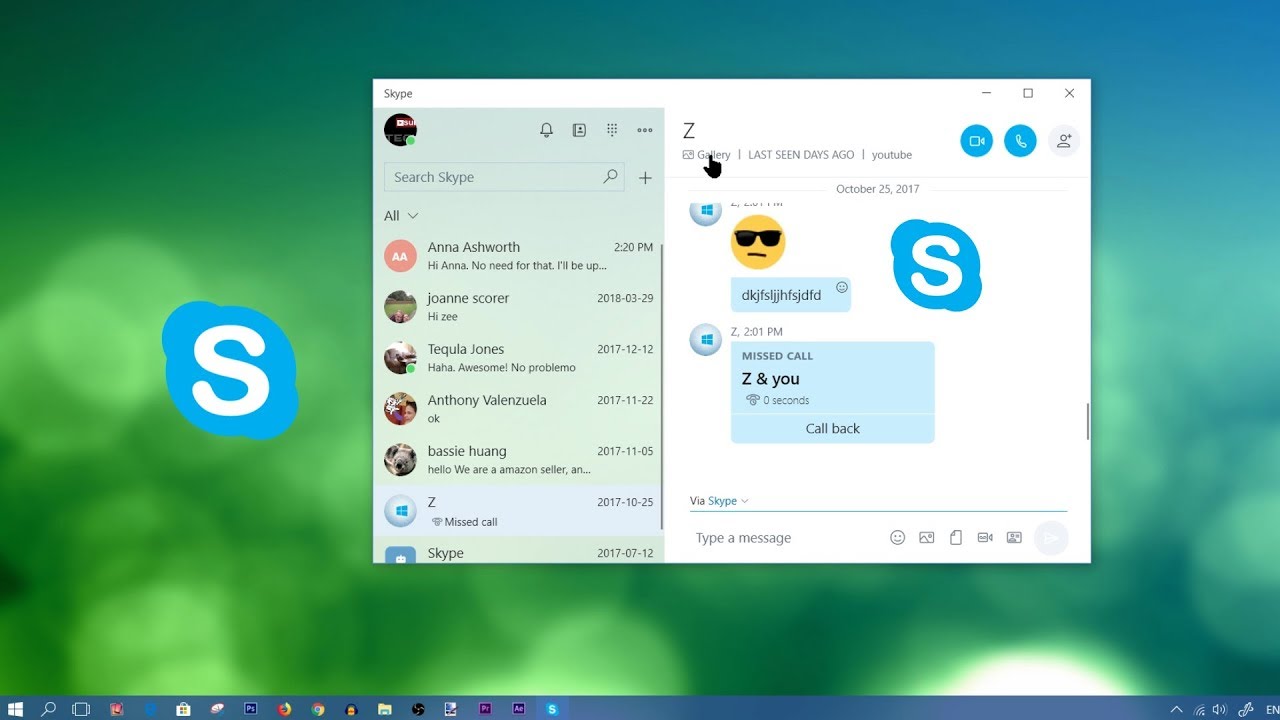Click the Skype icon on taskbar
The height and width of the screenshot is (720, 1280).
[552, 709]
